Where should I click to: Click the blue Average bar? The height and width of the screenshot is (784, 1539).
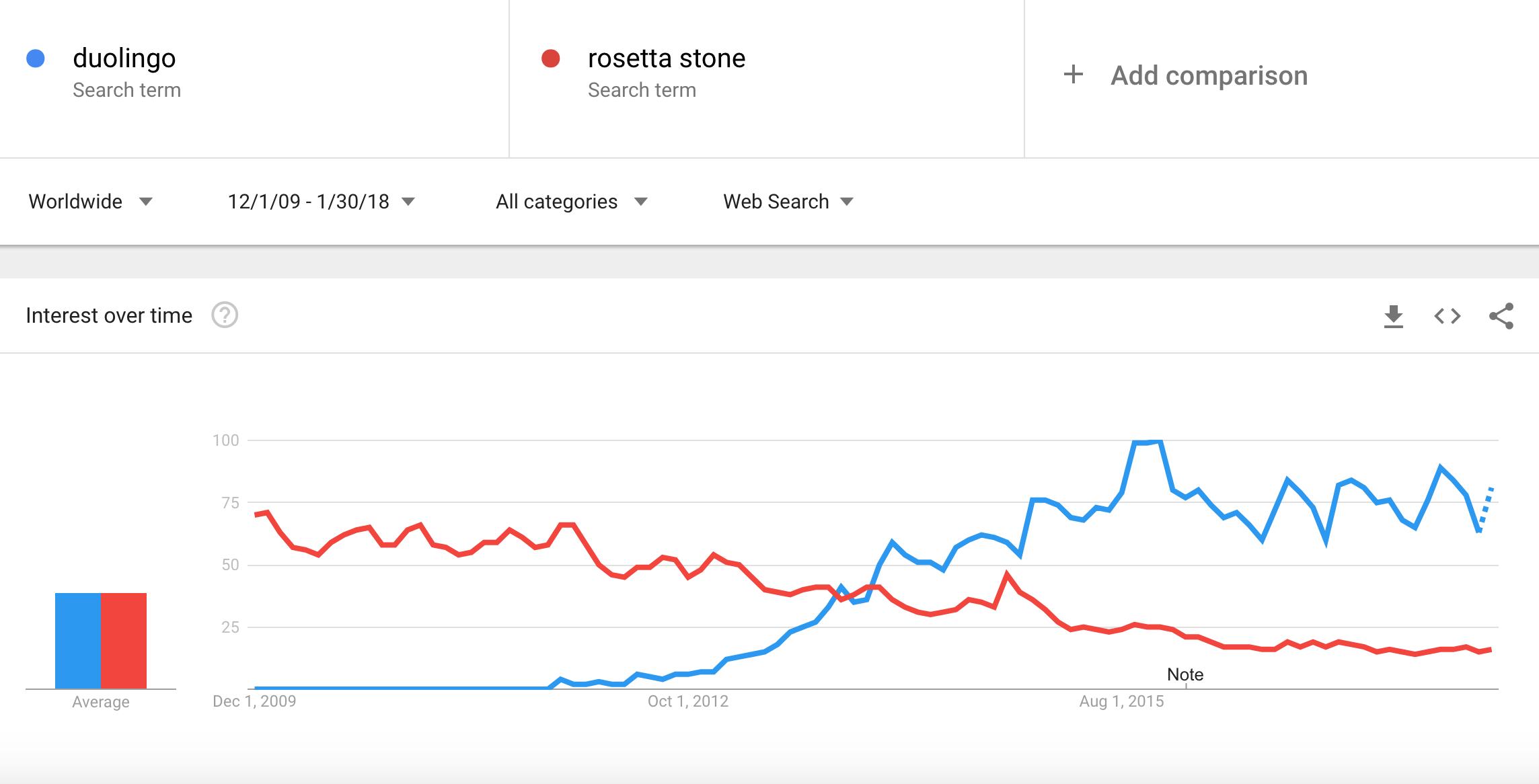pyautogui.click(x=78, y=641)
